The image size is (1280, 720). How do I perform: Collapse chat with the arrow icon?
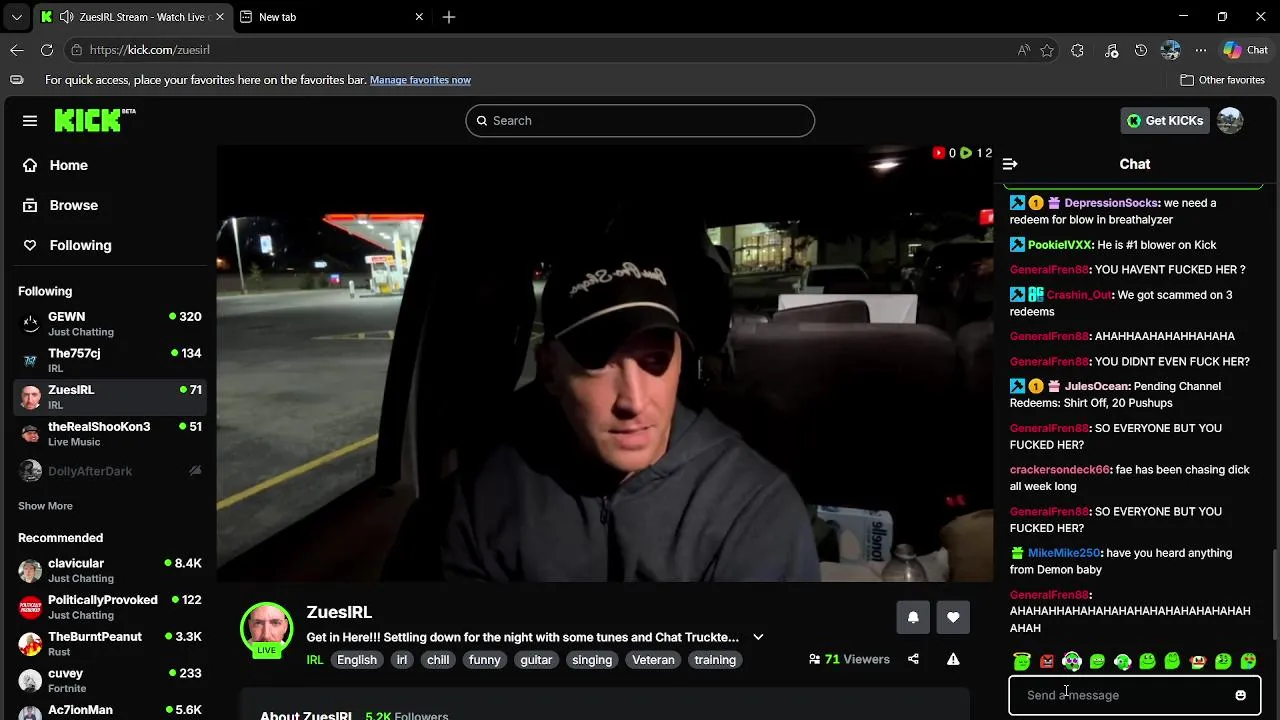point(1010,164)
